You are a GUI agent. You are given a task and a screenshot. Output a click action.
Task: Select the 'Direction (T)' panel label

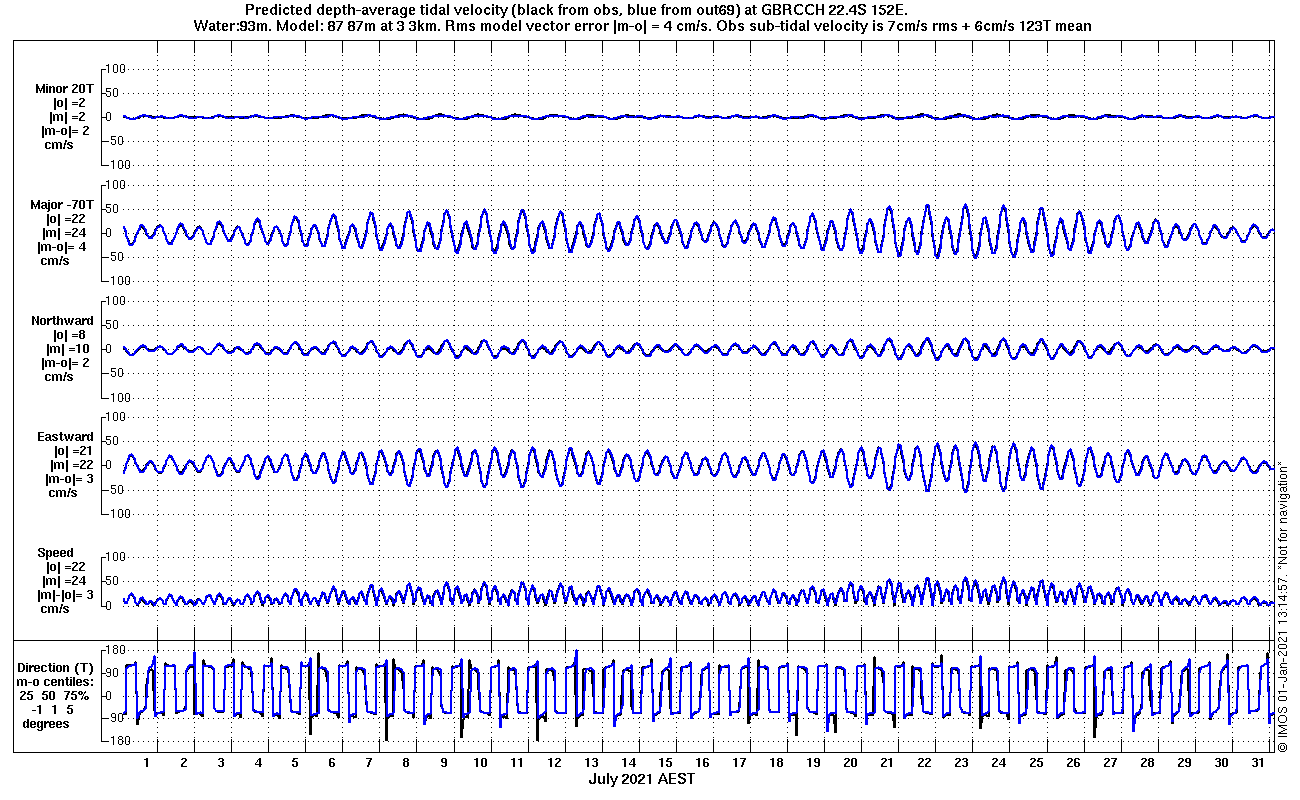click(57, 668)
